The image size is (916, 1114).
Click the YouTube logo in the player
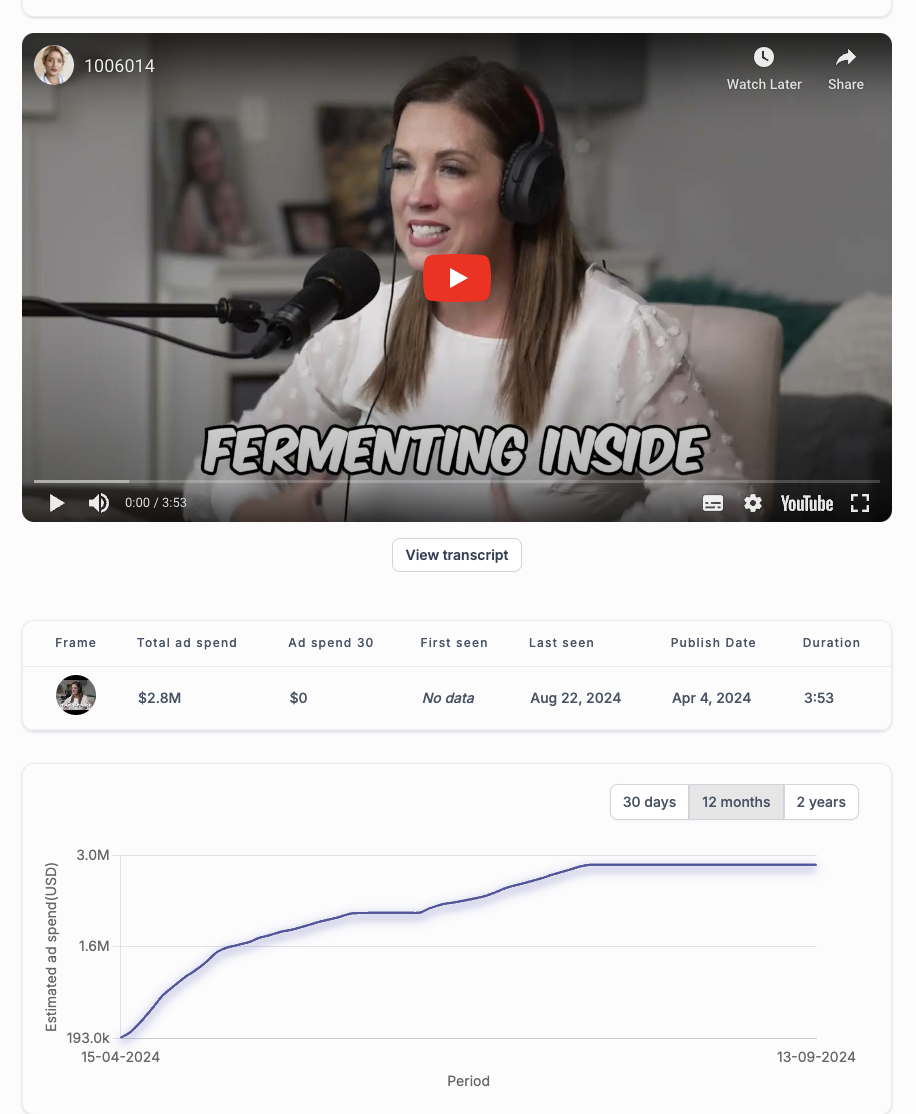click(807, 504)
